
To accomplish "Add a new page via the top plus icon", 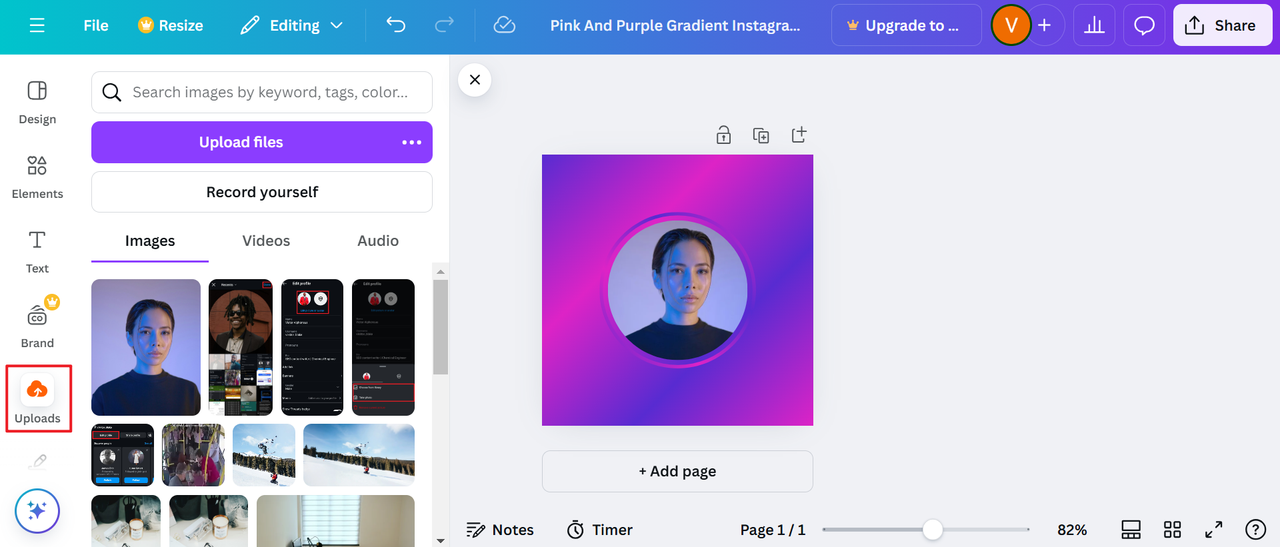I will tap(798, 135).
